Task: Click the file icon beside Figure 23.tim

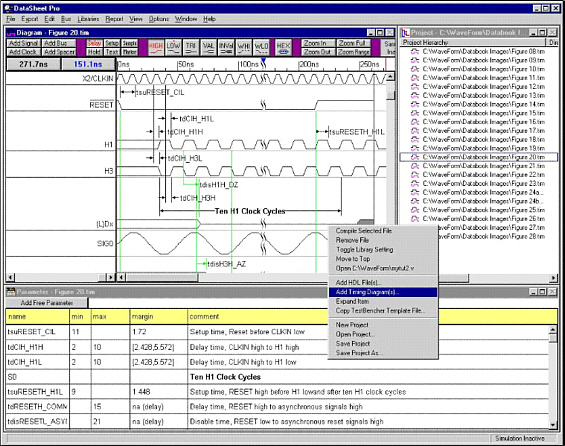Action: click(x=415, y=183)
